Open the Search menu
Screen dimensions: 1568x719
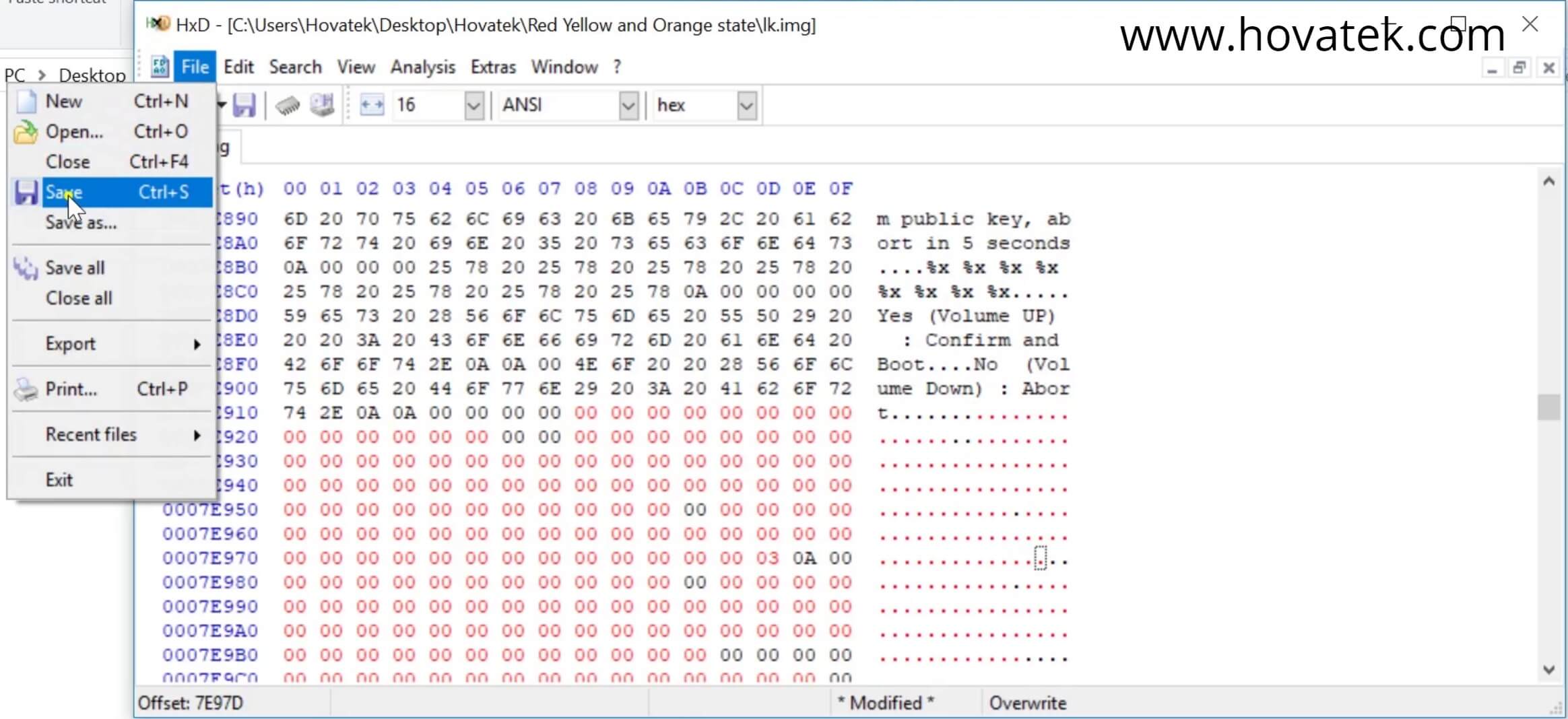point(295,67)
